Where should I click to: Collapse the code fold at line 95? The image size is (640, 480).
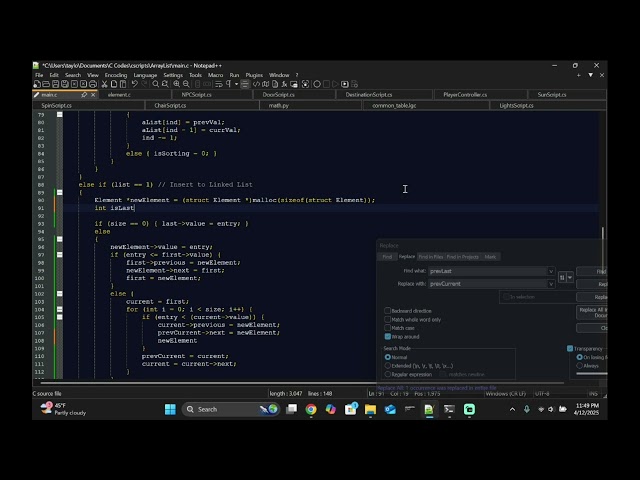click(60, 239)
